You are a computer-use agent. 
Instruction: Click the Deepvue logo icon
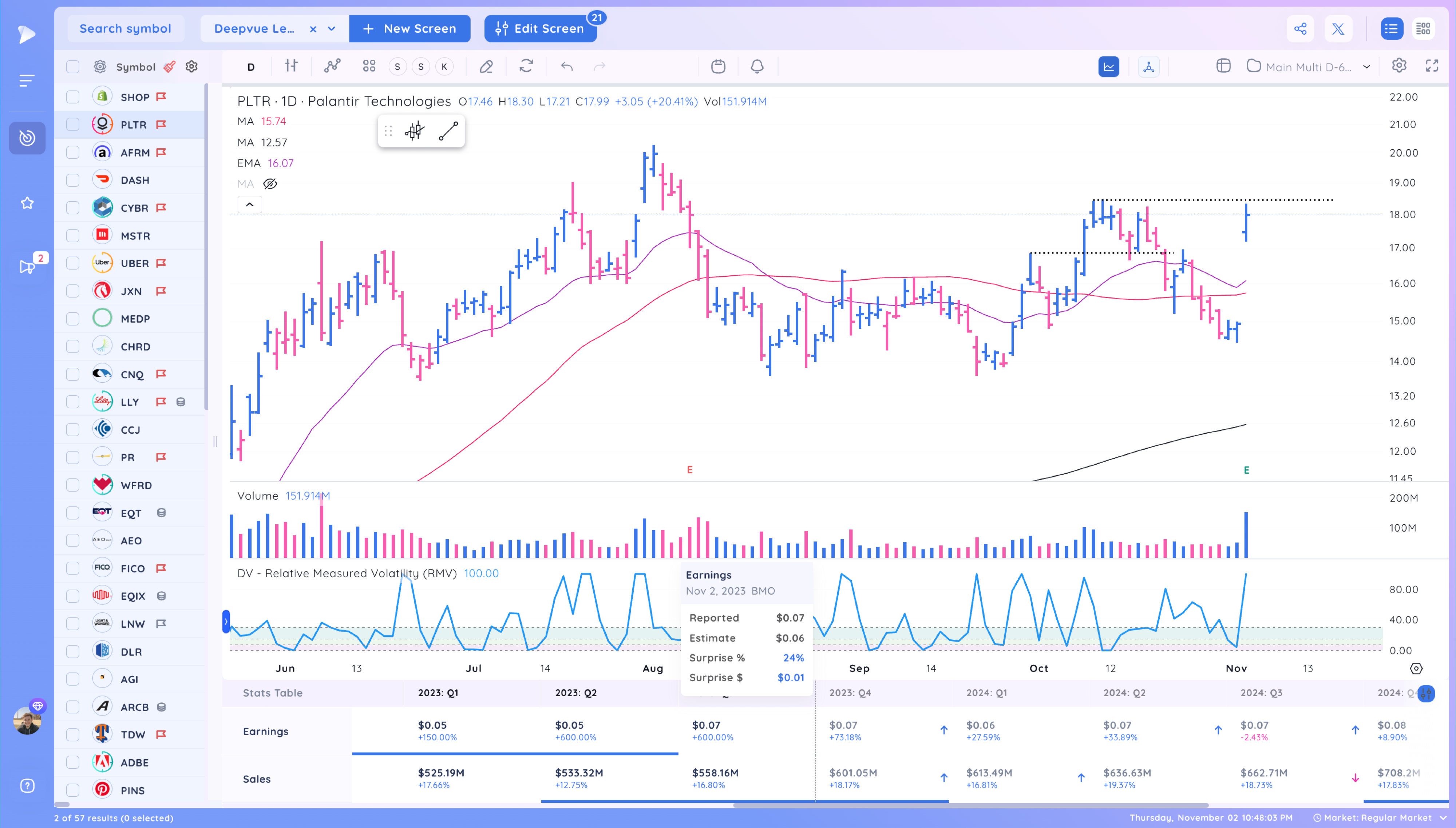point(27,34)
